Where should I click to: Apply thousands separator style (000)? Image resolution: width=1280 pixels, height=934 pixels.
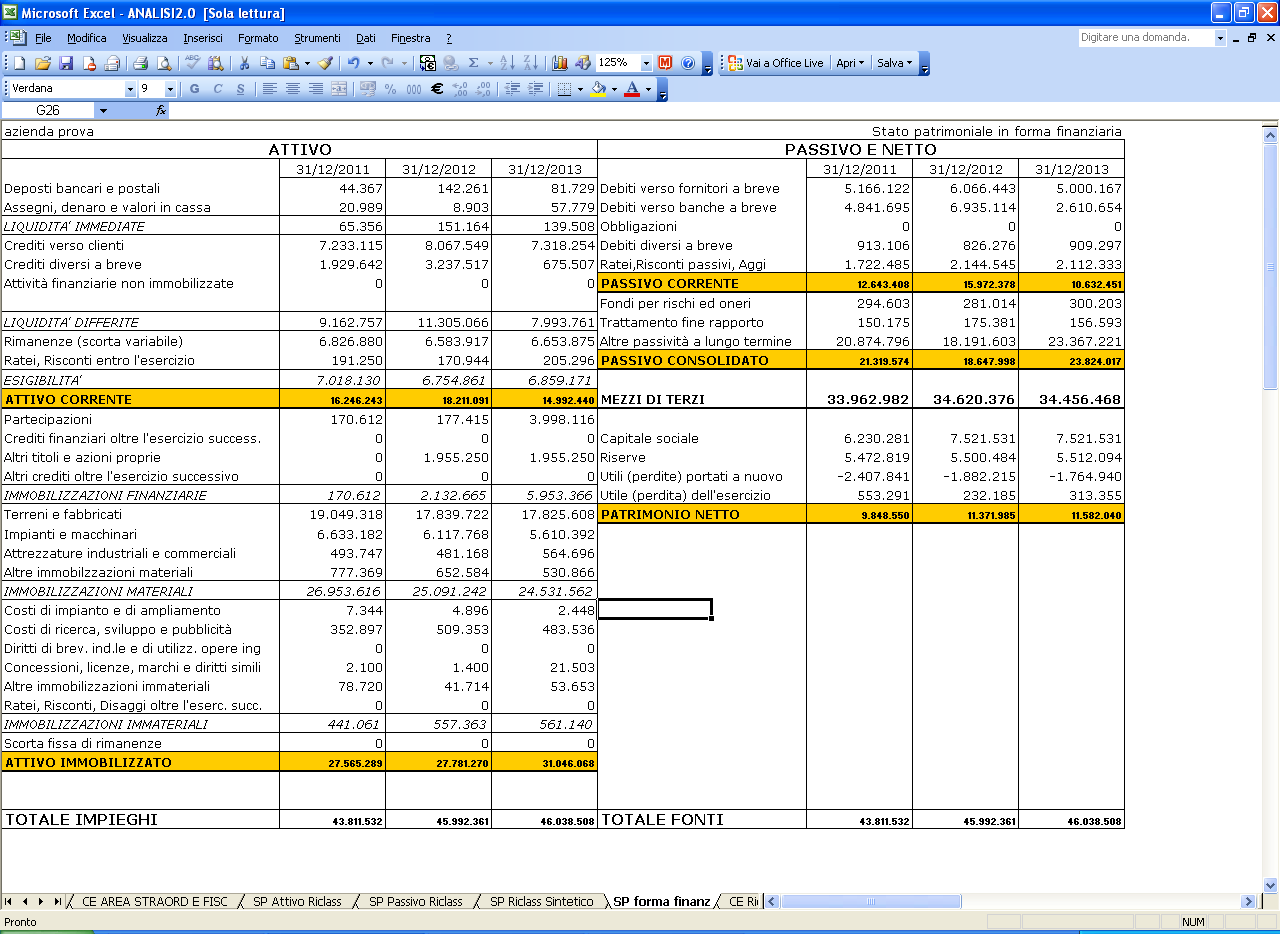pos(413,89)
